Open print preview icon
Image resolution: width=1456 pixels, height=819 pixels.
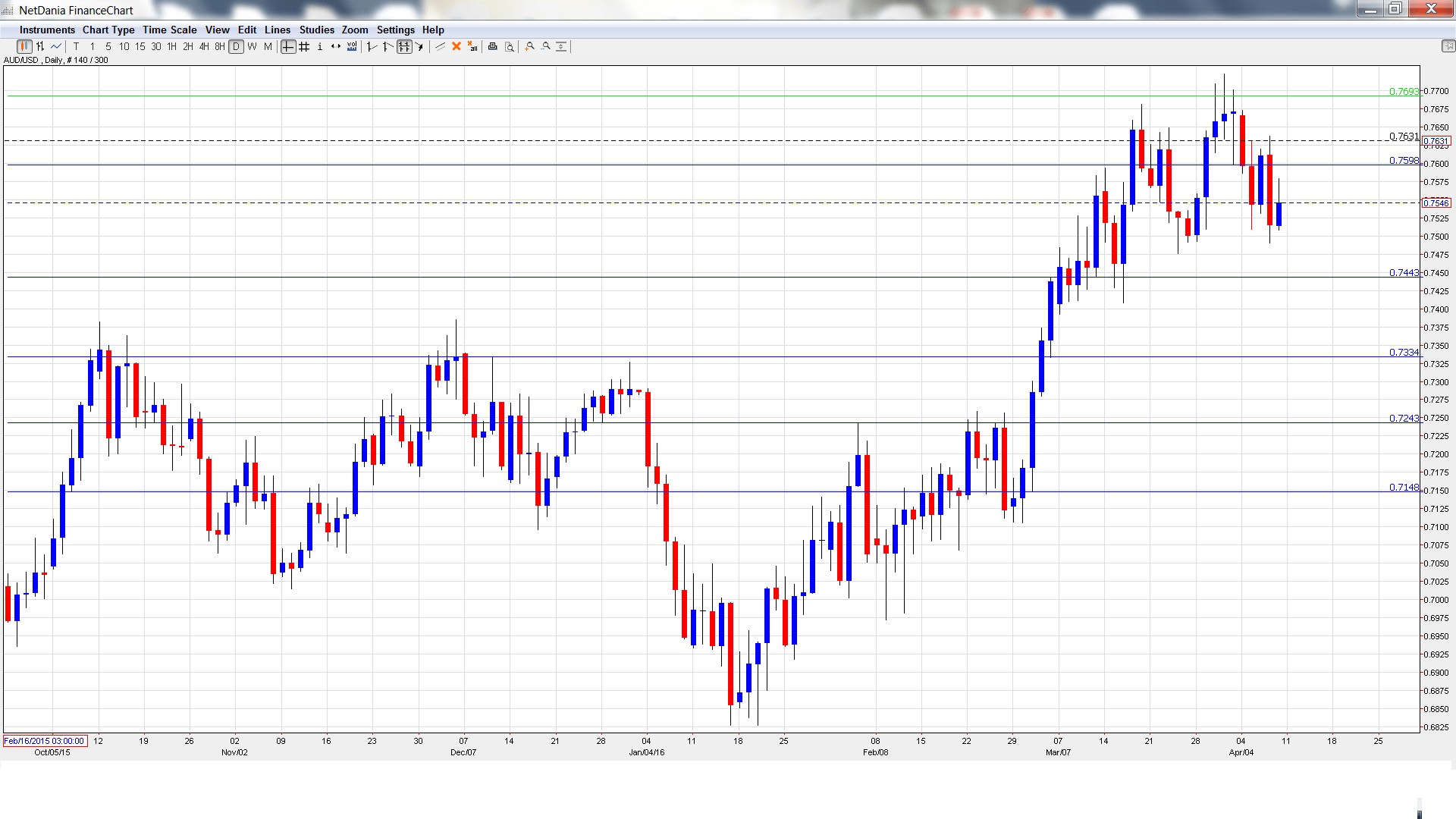pos(510,47)
